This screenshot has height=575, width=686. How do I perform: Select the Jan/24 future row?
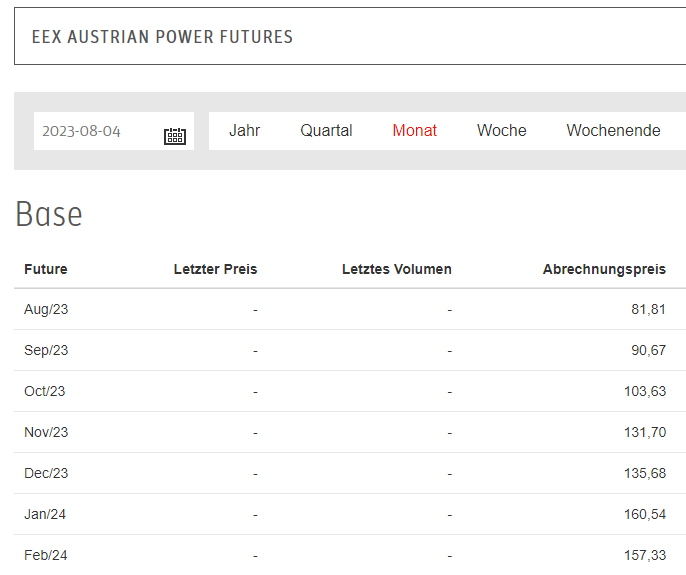click(x=350, y=514)
